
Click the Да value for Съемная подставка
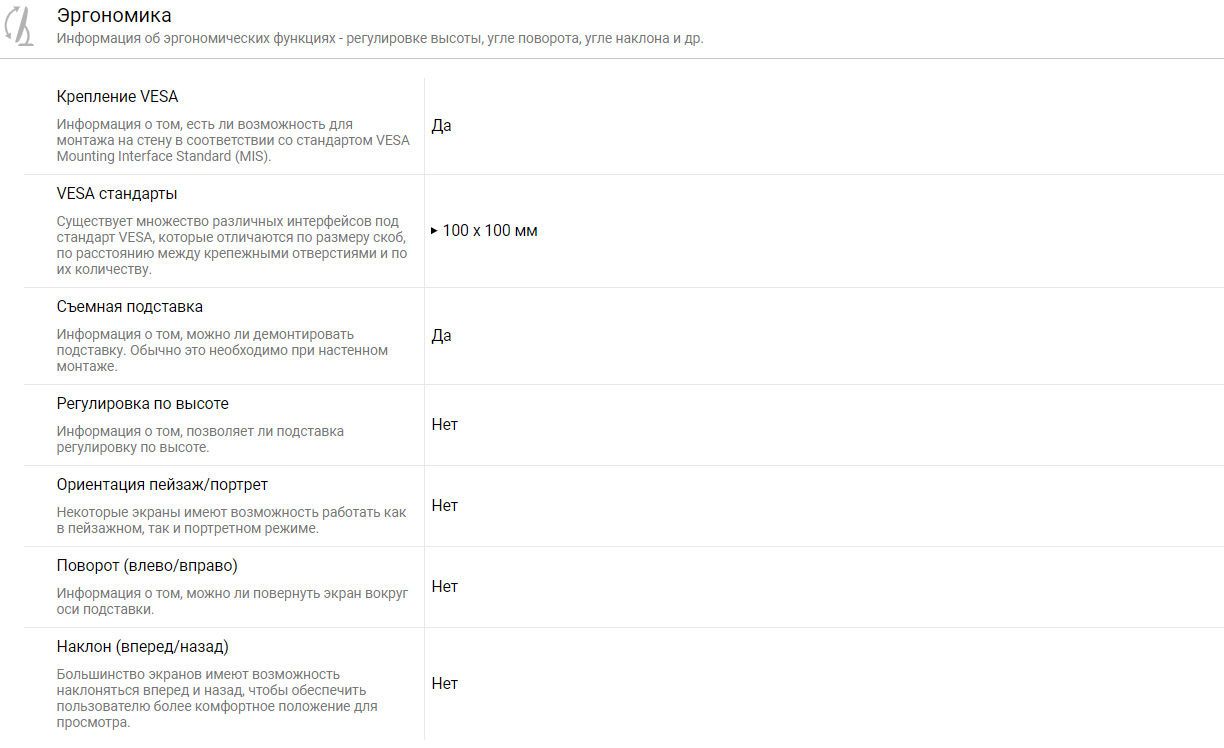coord(441,336)
